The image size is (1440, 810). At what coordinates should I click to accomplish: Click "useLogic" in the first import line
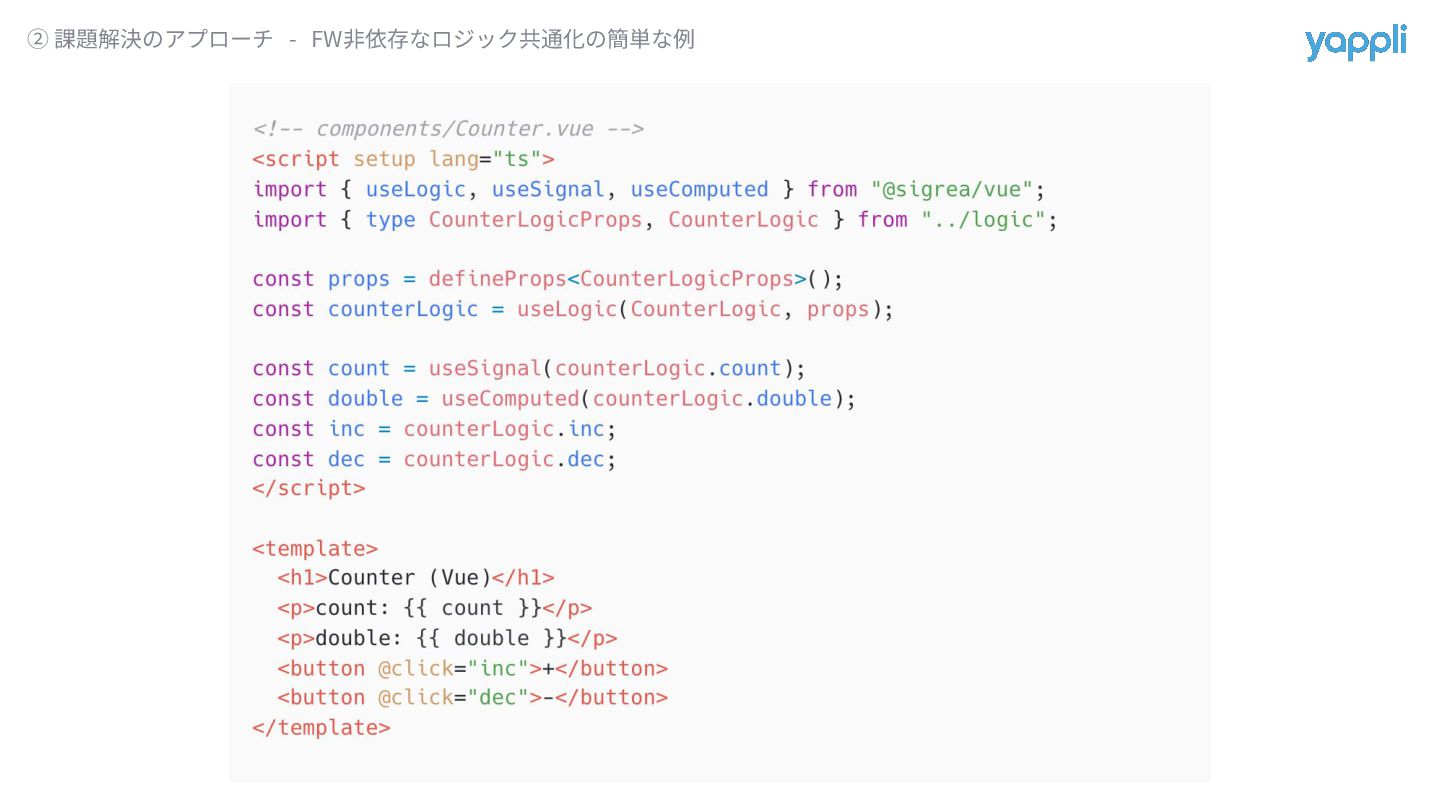click(416, 189)
